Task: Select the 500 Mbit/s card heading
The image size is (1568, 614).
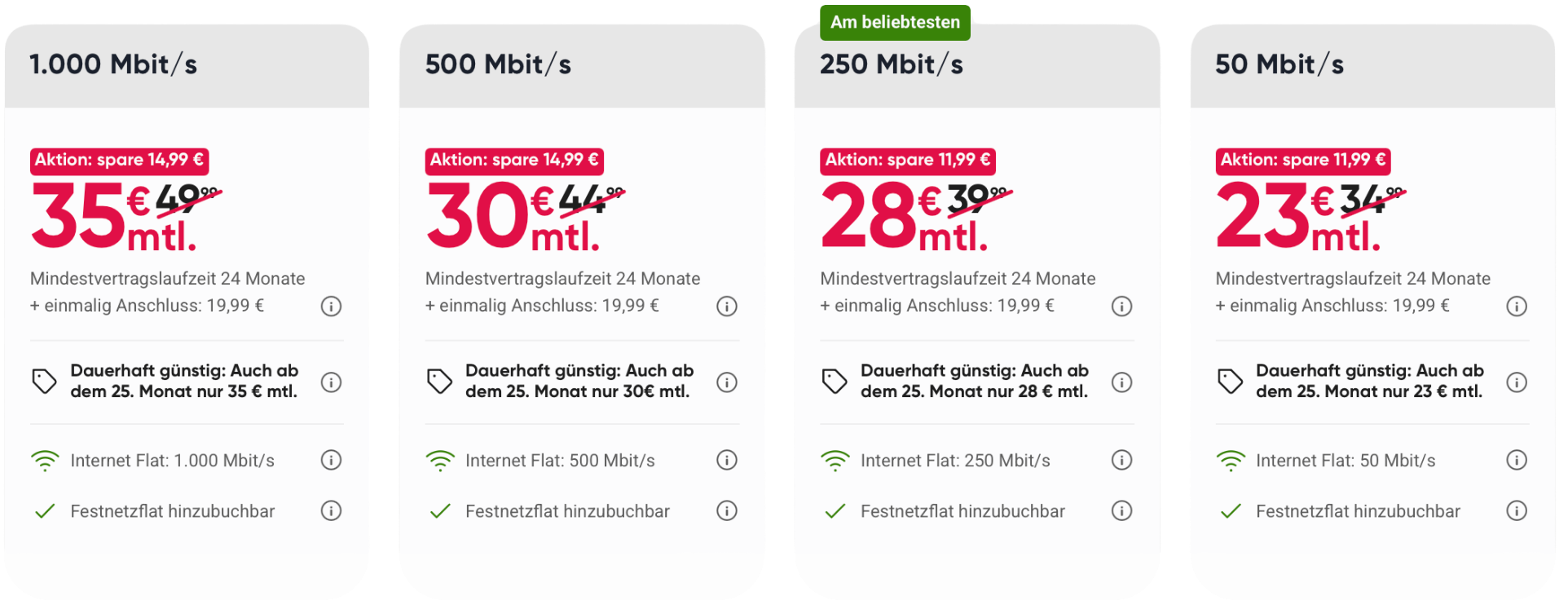Action: tap(498, 64)
